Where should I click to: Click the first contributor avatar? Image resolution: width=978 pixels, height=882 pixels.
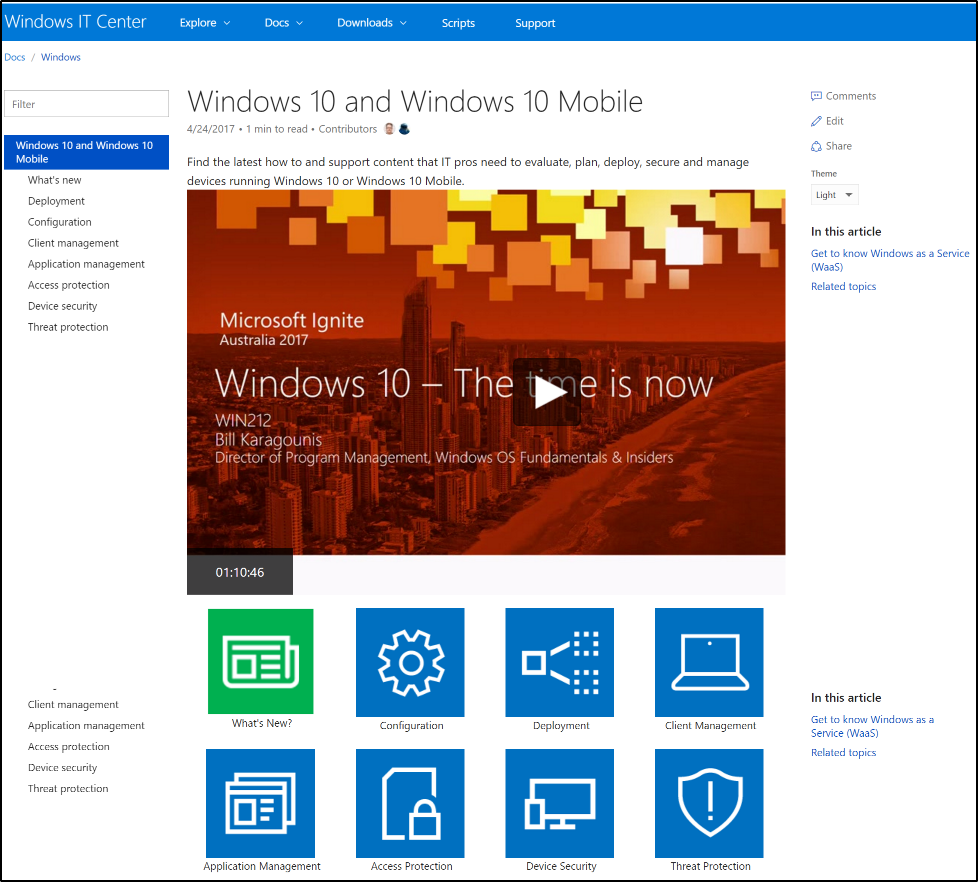[x=389, y=129]
